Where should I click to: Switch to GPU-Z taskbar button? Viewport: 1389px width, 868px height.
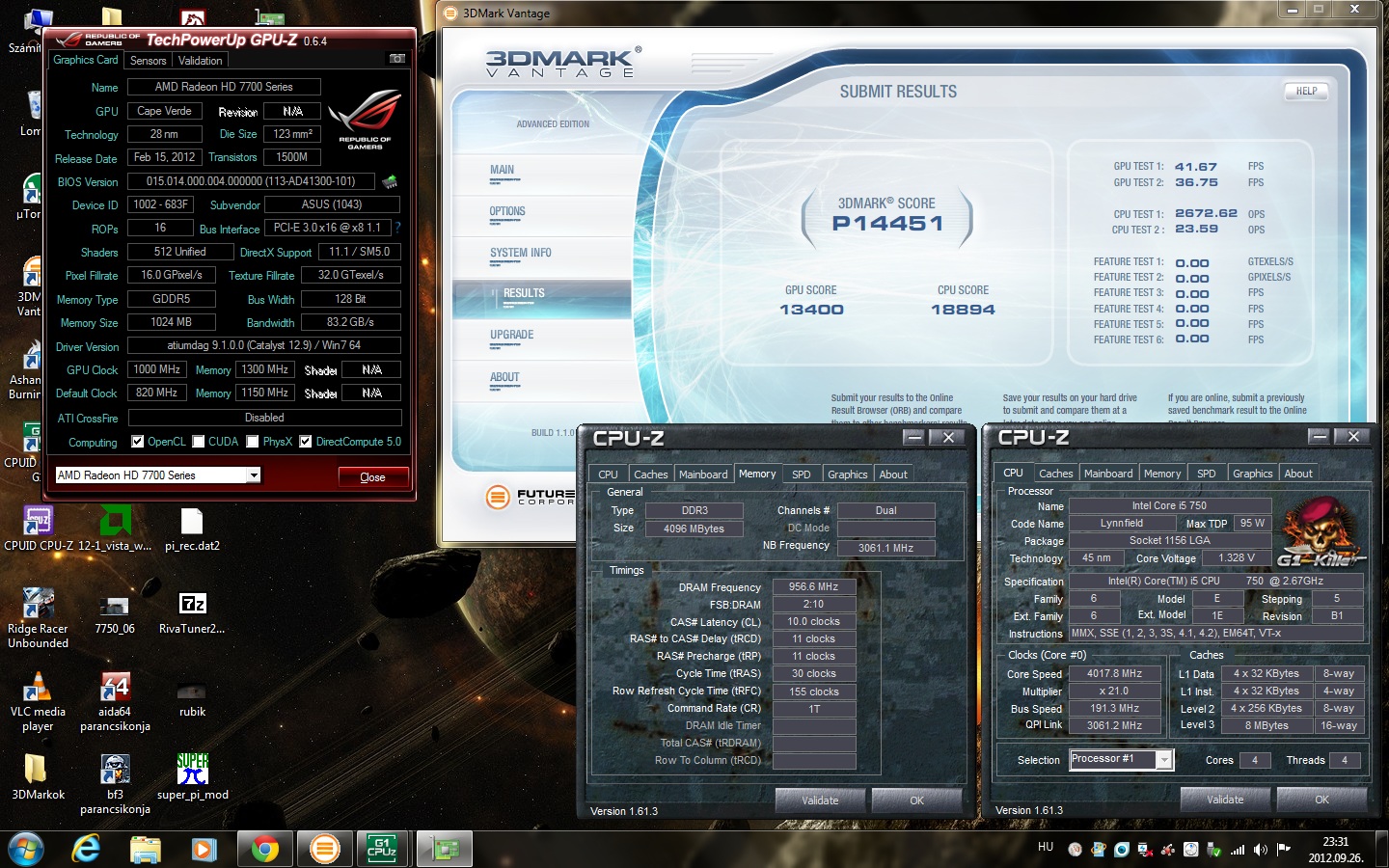click(x=445, y=849)
